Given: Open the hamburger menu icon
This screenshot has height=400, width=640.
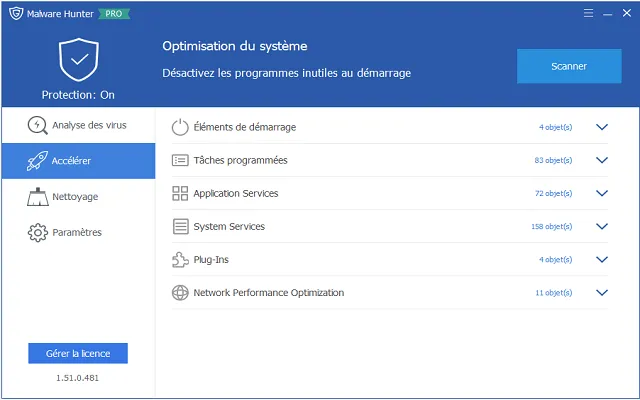Looking at the screenshot, I should coord(588,13).
